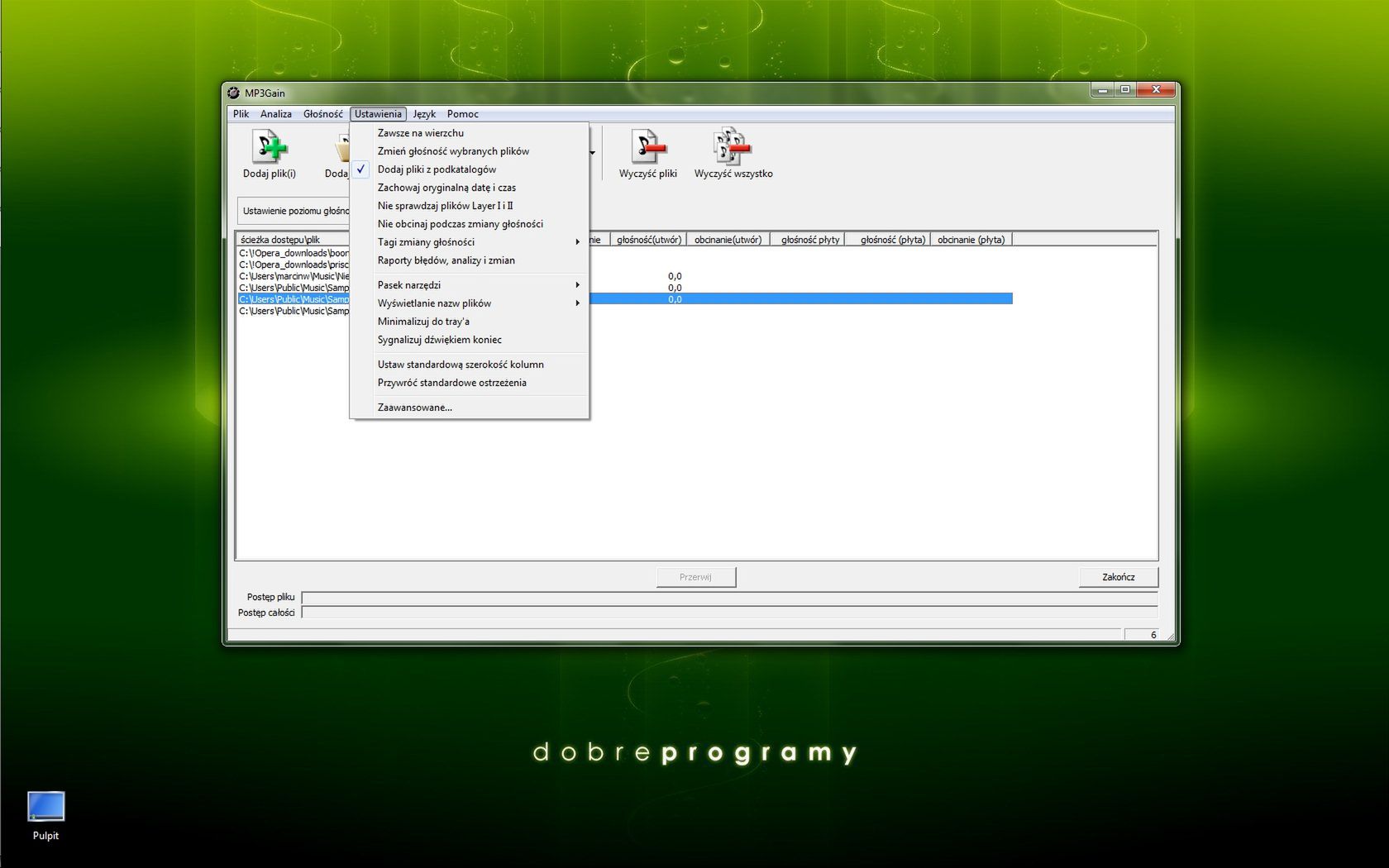
Task: Toggle Zachowaj oryginalną datę i czas
Action: (470, 188)
